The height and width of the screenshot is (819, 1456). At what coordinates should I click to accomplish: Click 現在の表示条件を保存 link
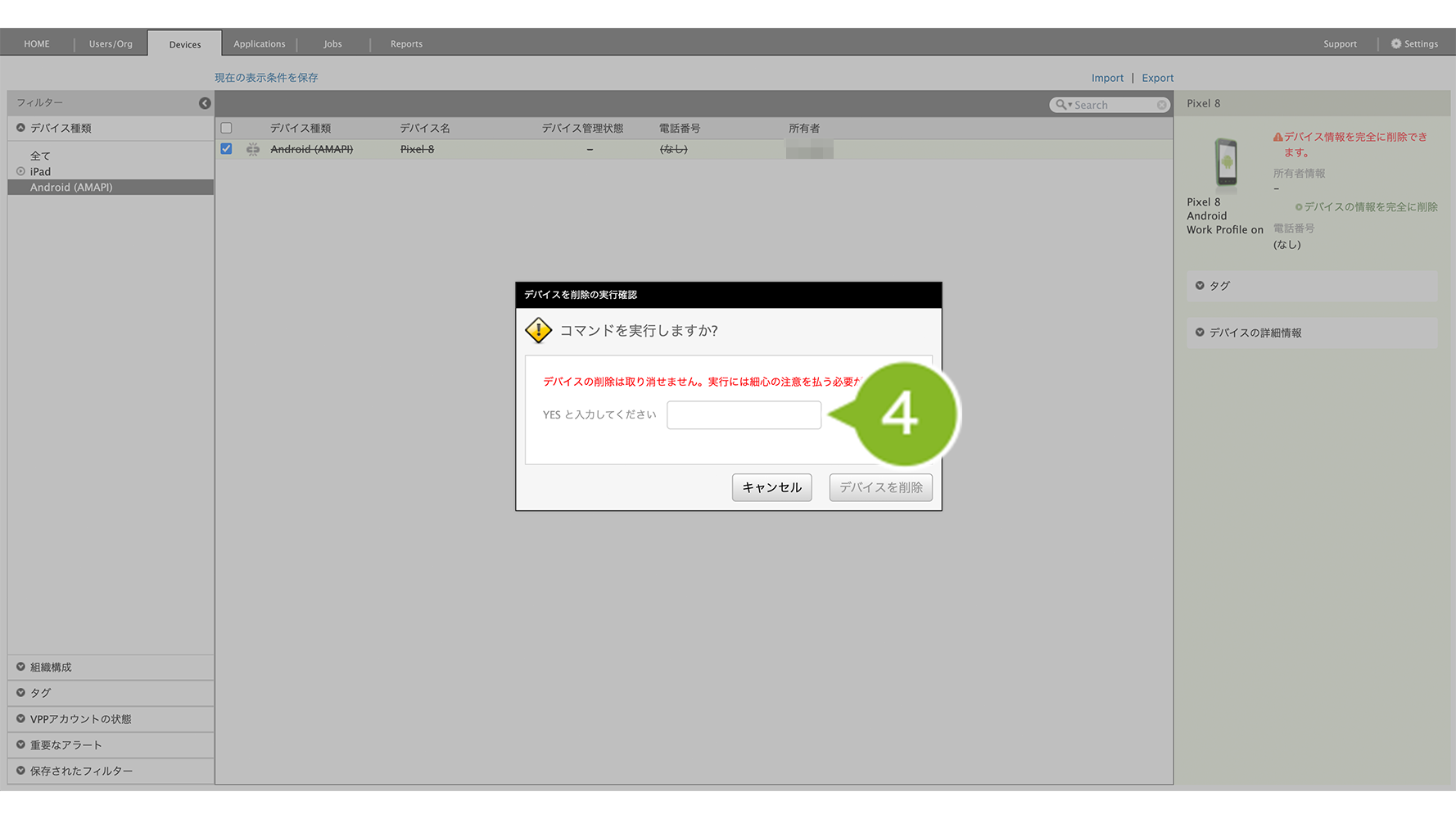266,77
